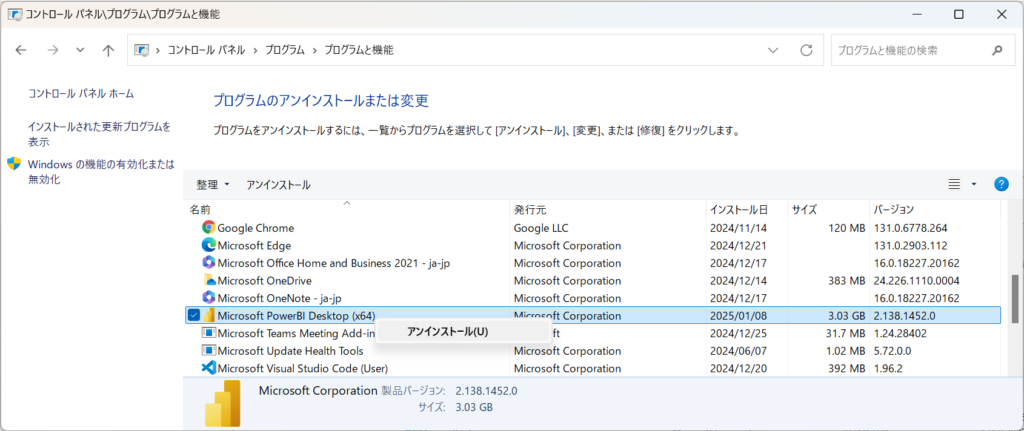Click the 3.03 GB size cell in the PowerBI row

coord(844,316)
